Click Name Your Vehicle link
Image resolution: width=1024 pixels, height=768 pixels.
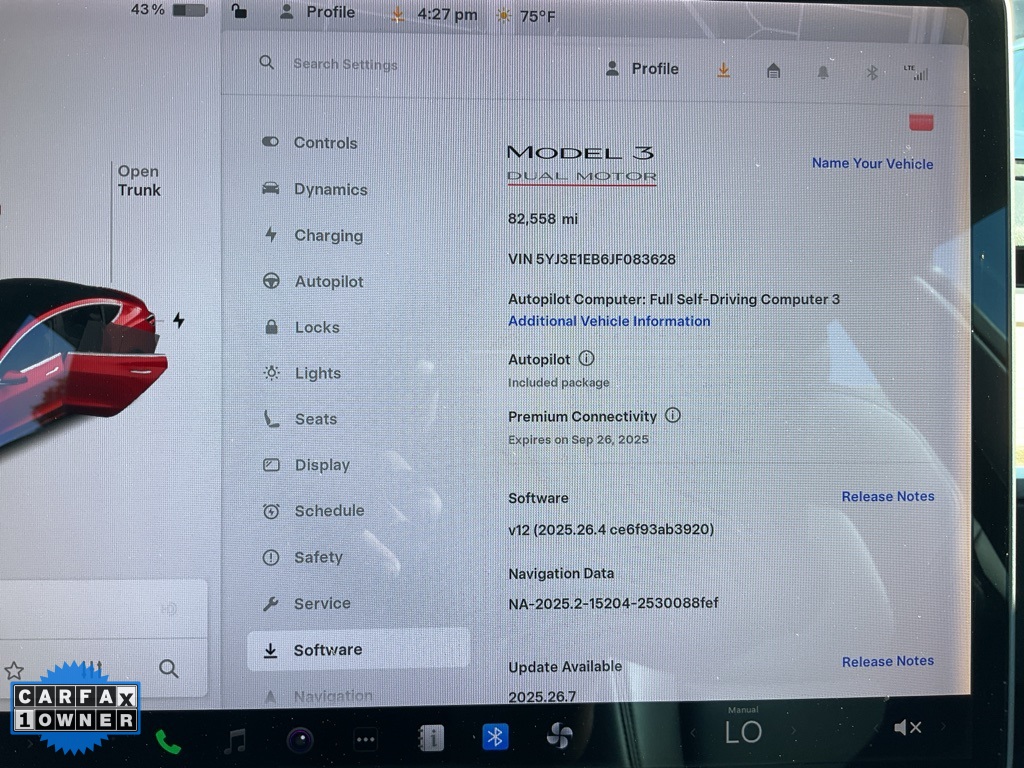[x=872, y=164]
